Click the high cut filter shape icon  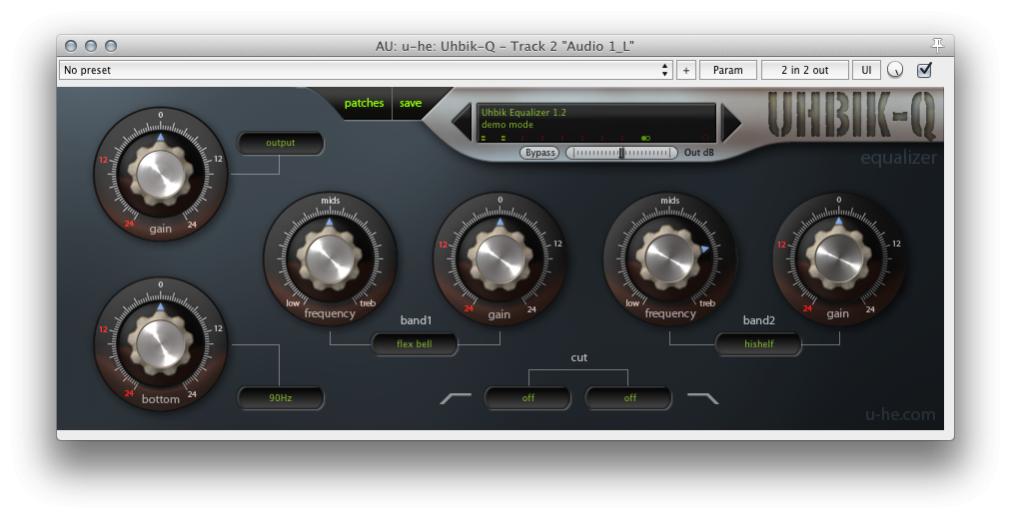coord(703,398)
